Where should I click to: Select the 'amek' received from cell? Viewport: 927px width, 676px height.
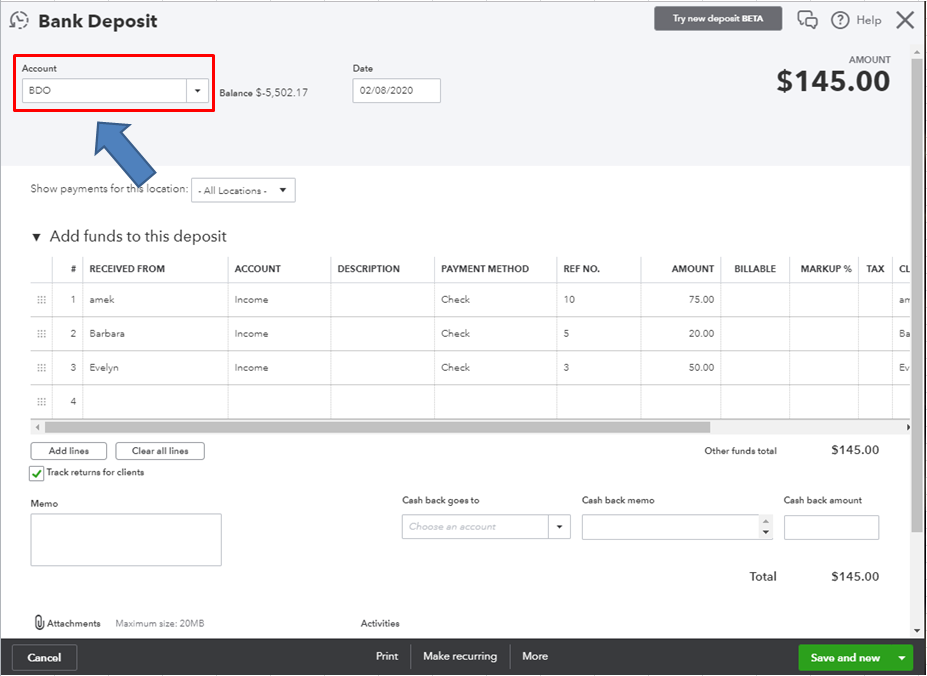click(x=155, y=300)
